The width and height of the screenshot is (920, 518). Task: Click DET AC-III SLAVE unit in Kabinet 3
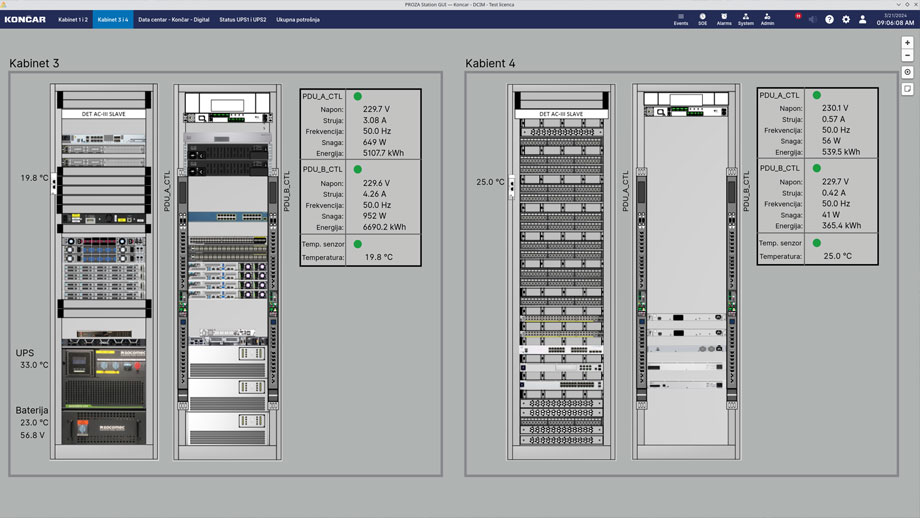pyautogui.click(x=104, y=114)
